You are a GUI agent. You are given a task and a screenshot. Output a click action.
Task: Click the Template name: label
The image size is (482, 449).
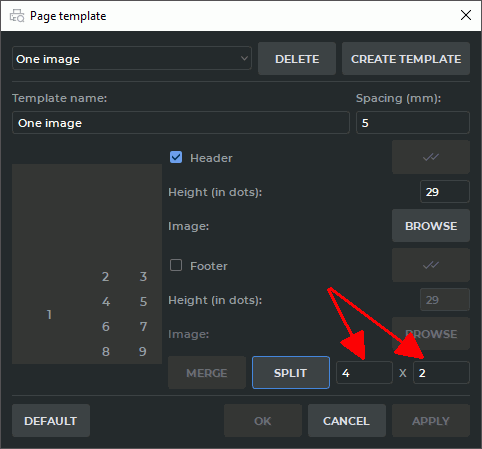[59, 98]
